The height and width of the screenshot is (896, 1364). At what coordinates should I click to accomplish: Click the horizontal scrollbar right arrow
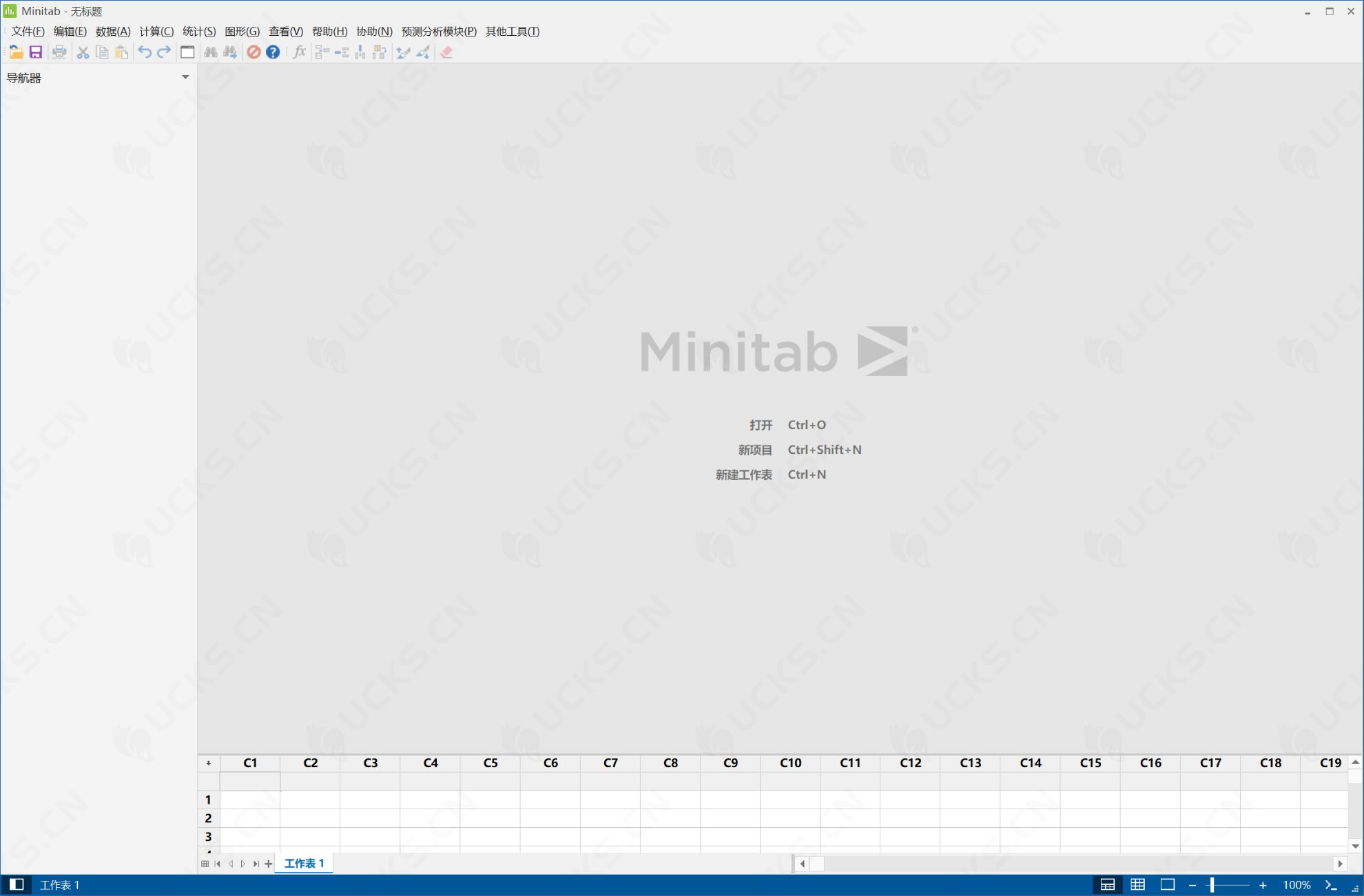1340,864
